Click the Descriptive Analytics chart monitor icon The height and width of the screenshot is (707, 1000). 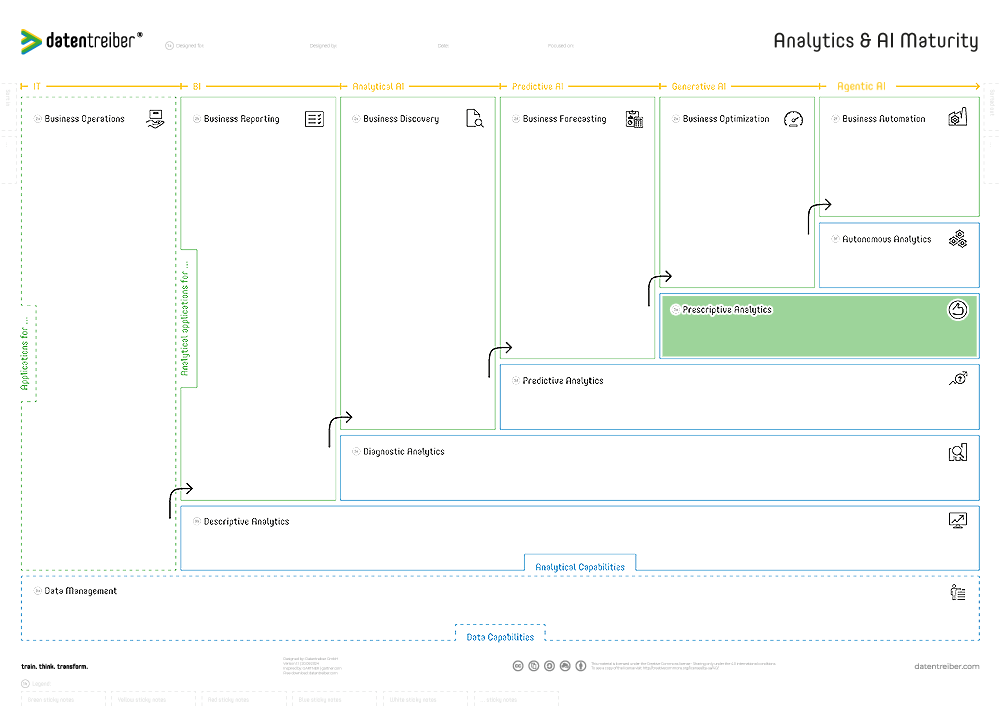957,520
